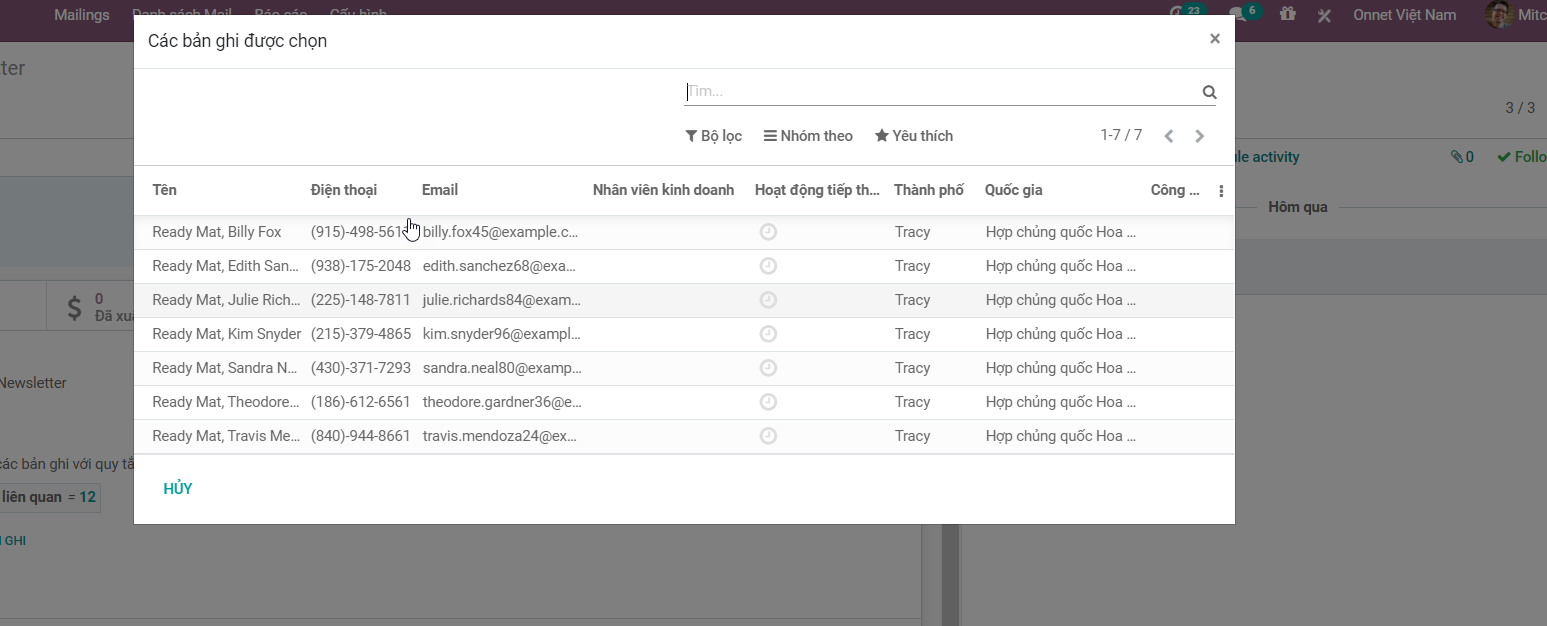This screenshot has height=626, width=1547.
Task: Open the conversations icon with badge 6
Action: click(x=1239, y=15)
